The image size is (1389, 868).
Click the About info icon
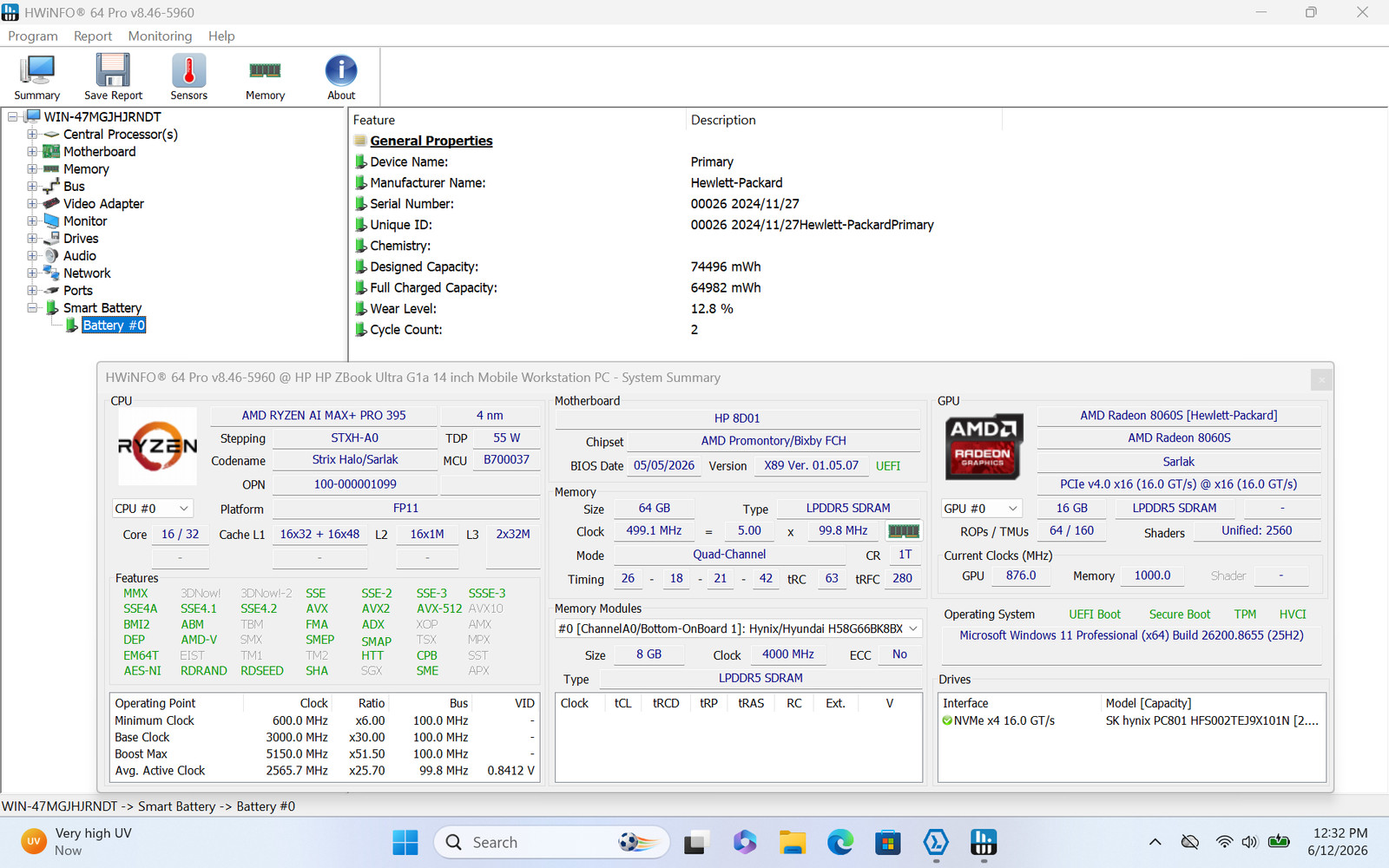pos(341,77)
